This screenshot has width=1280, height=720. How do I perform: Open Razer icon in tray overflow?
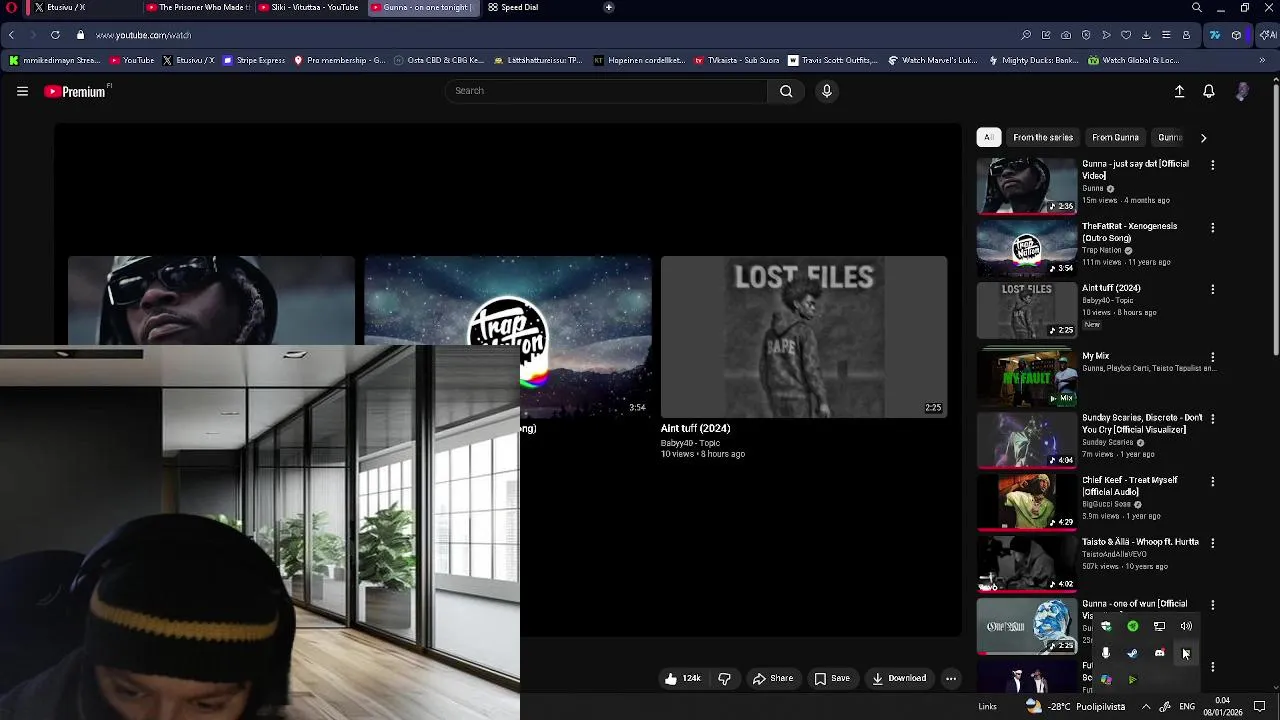tap(1132, 626)
